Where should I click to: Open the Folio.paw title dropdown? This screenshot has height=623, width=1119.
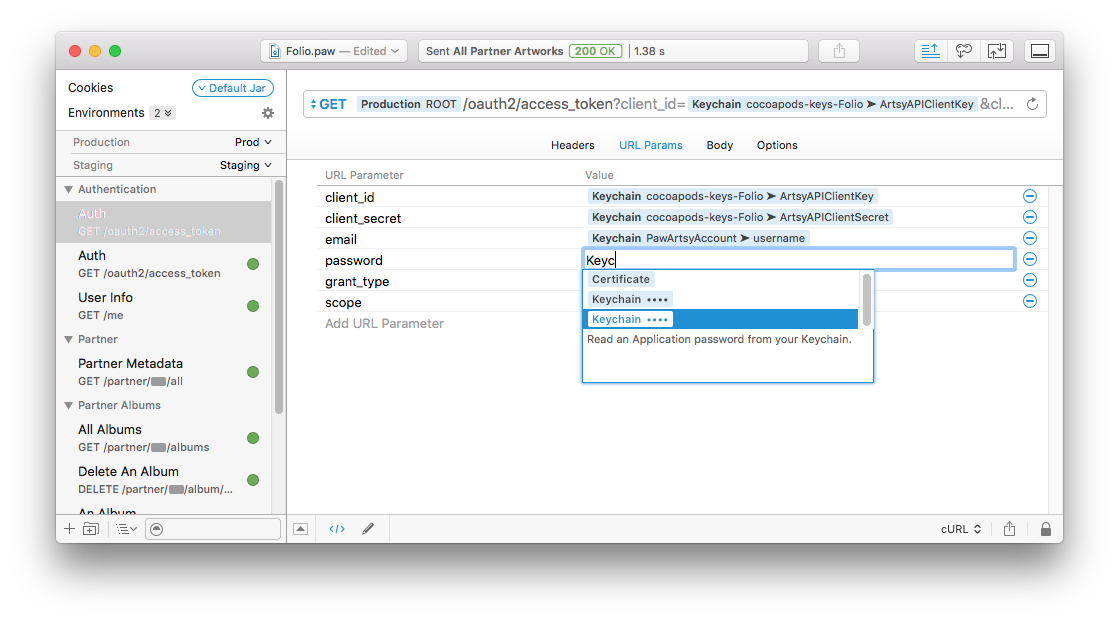pyautogui.click(x=334, y=51)
